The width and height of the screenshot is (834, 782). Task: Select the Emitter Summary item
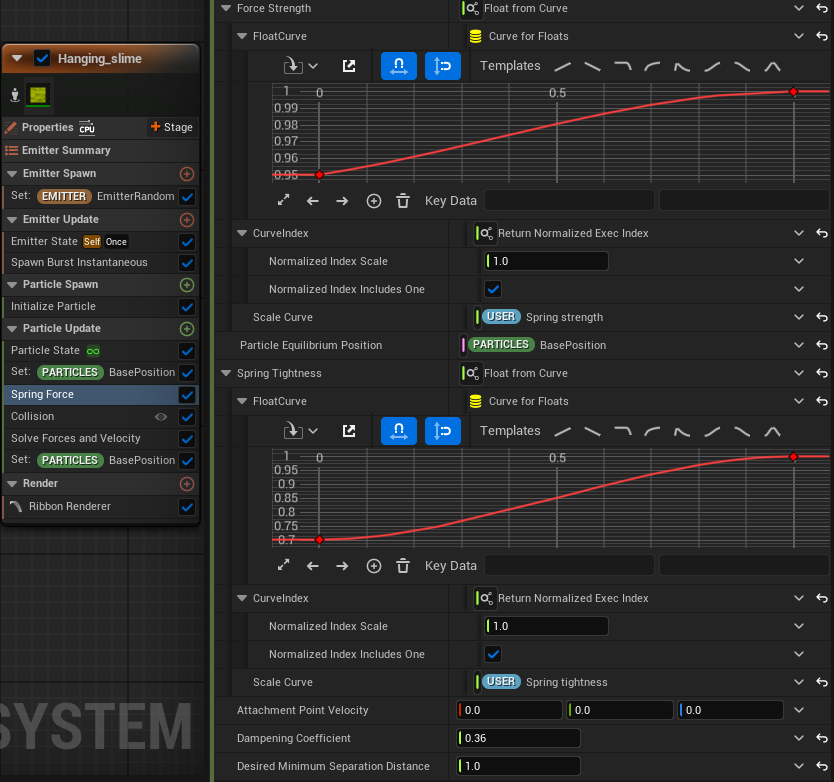[x=66, y=150]
